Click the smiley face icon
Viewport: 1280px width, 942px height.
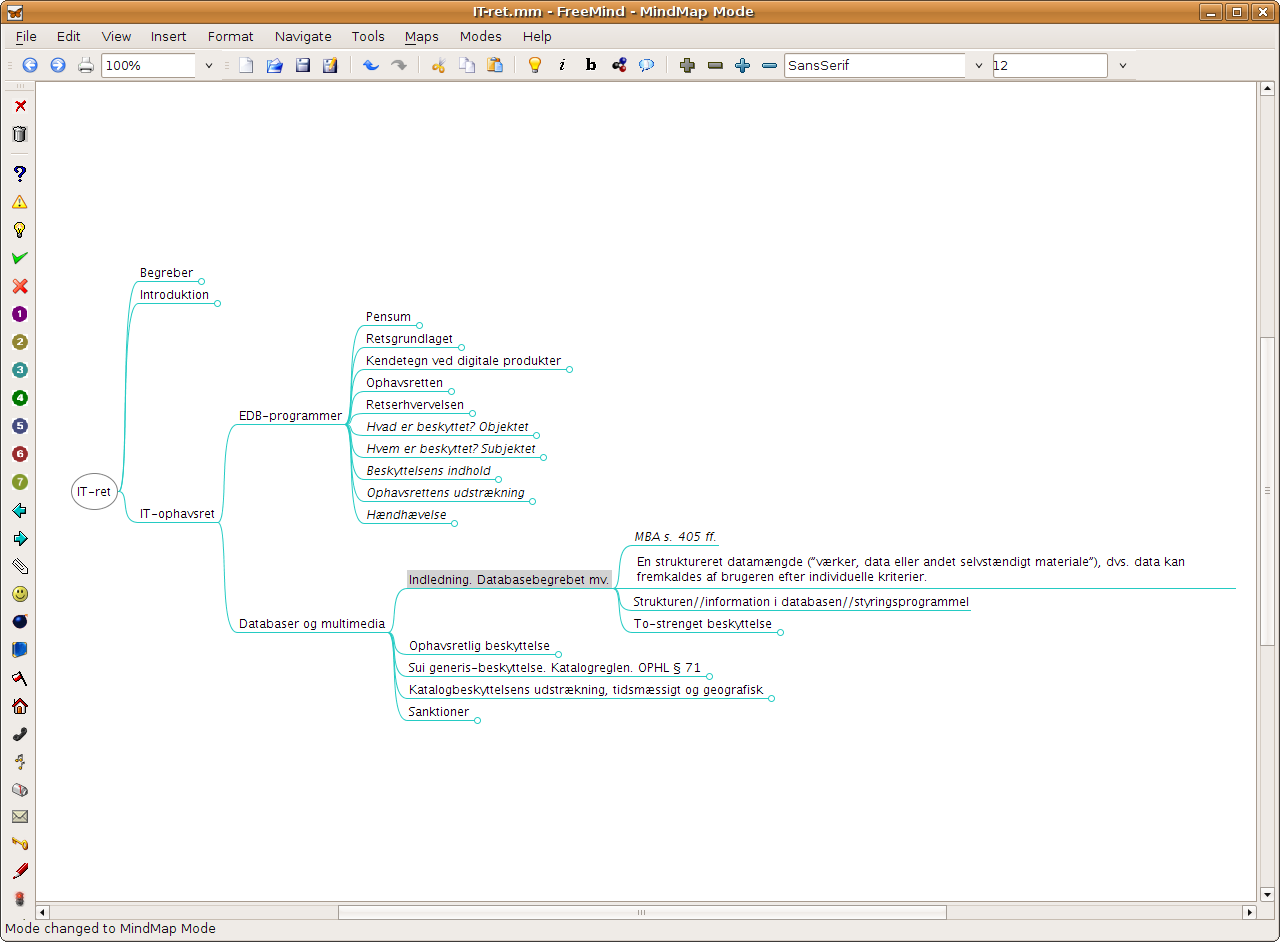(19, 594)
